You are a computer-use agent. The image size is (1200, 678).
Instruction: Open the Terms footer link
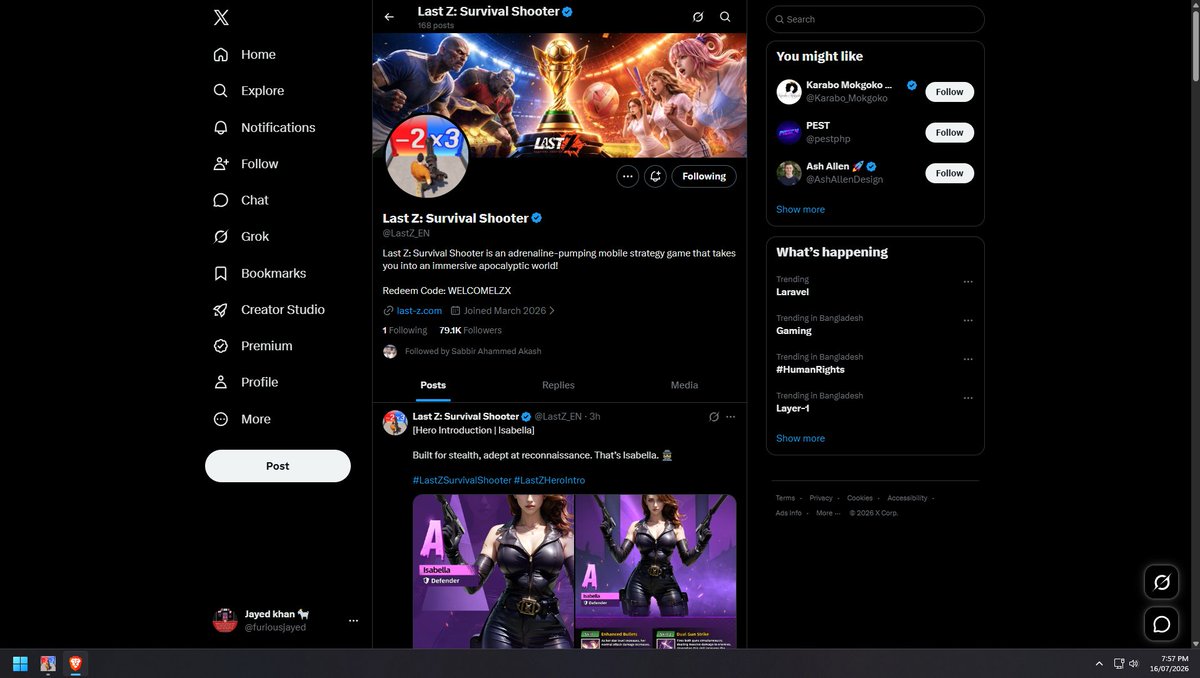tap(785, 498)
